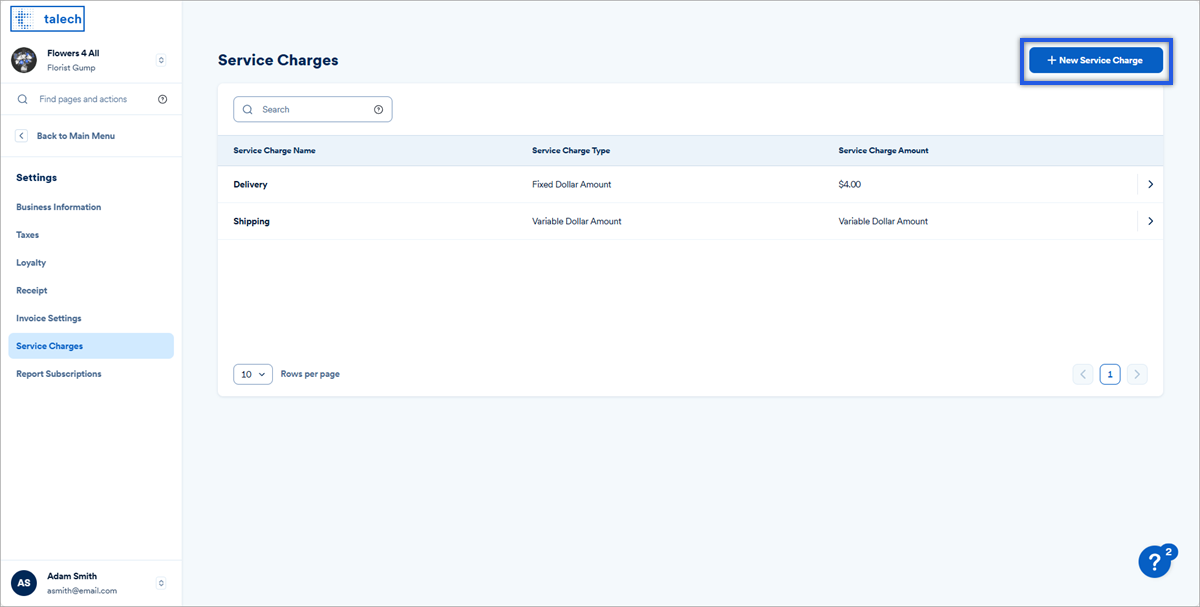Image resolution: width=1200 pixels, height=607 pixels.
Task: Open Business Information settings
Action: 58,207
